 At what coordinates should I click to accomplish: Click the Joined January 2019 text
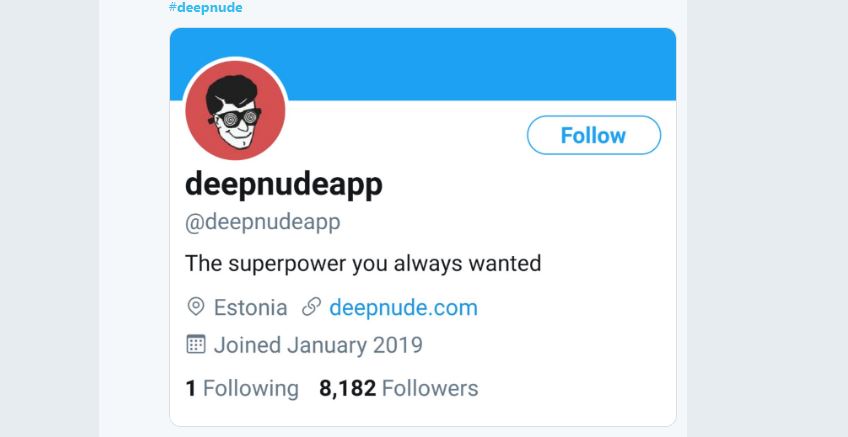pyautogui.click(x=318, y=346)
